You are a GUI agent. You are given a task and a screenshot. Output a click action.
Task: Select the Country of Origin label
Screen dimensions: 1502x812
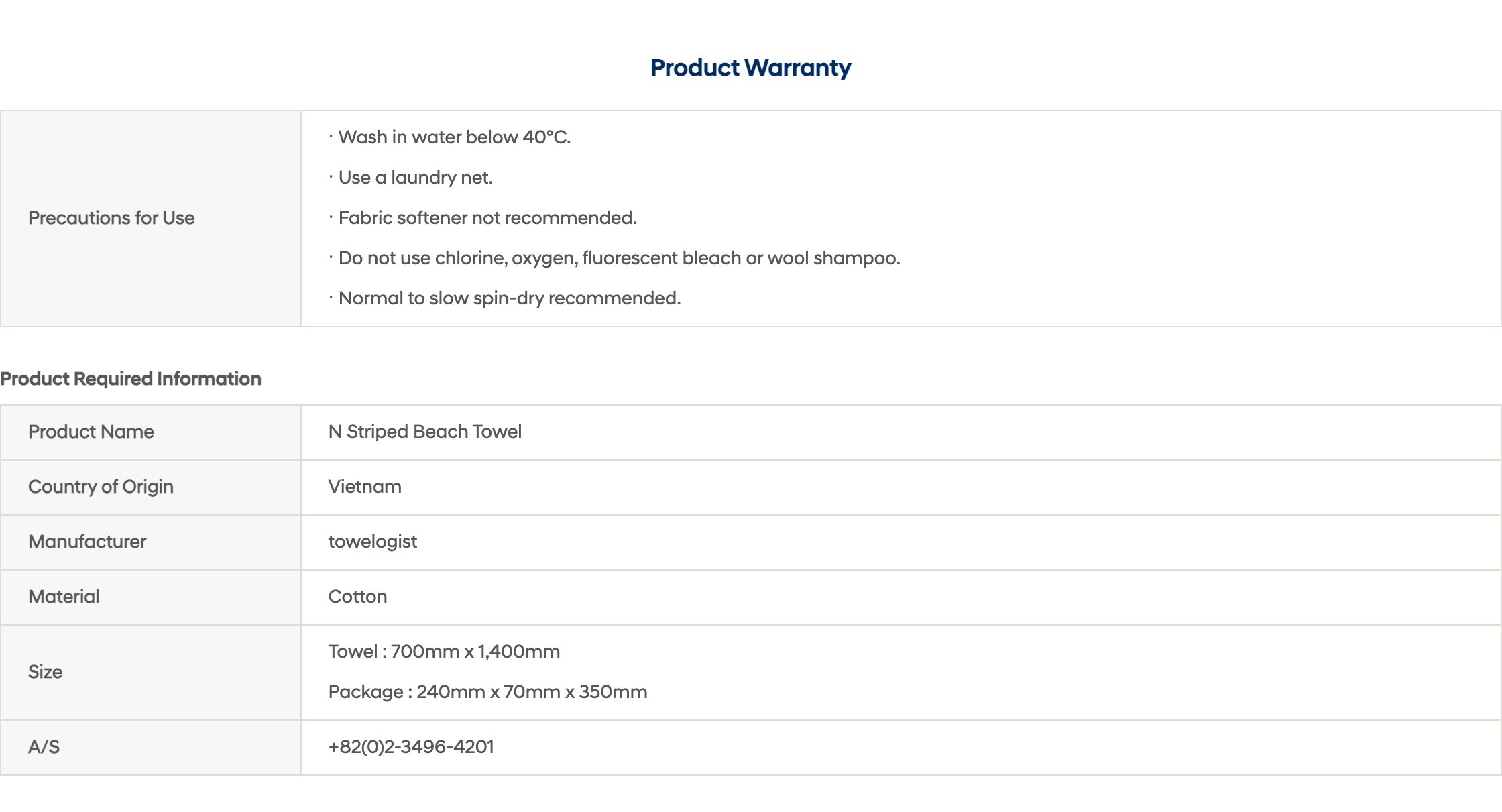(101, 487)
